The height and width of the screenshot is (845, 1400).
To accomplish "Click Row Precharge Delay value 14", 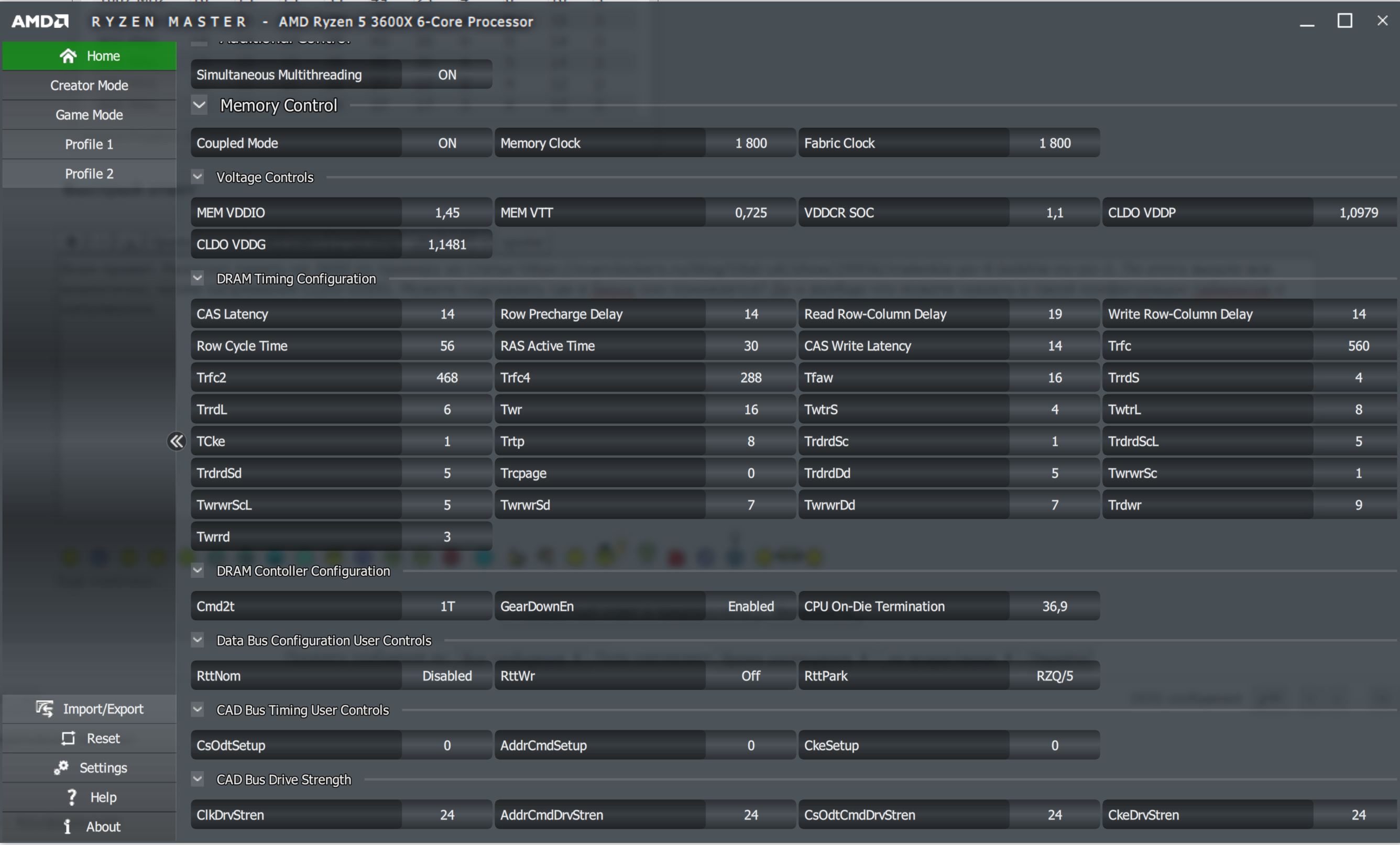I will coord(751,314).
